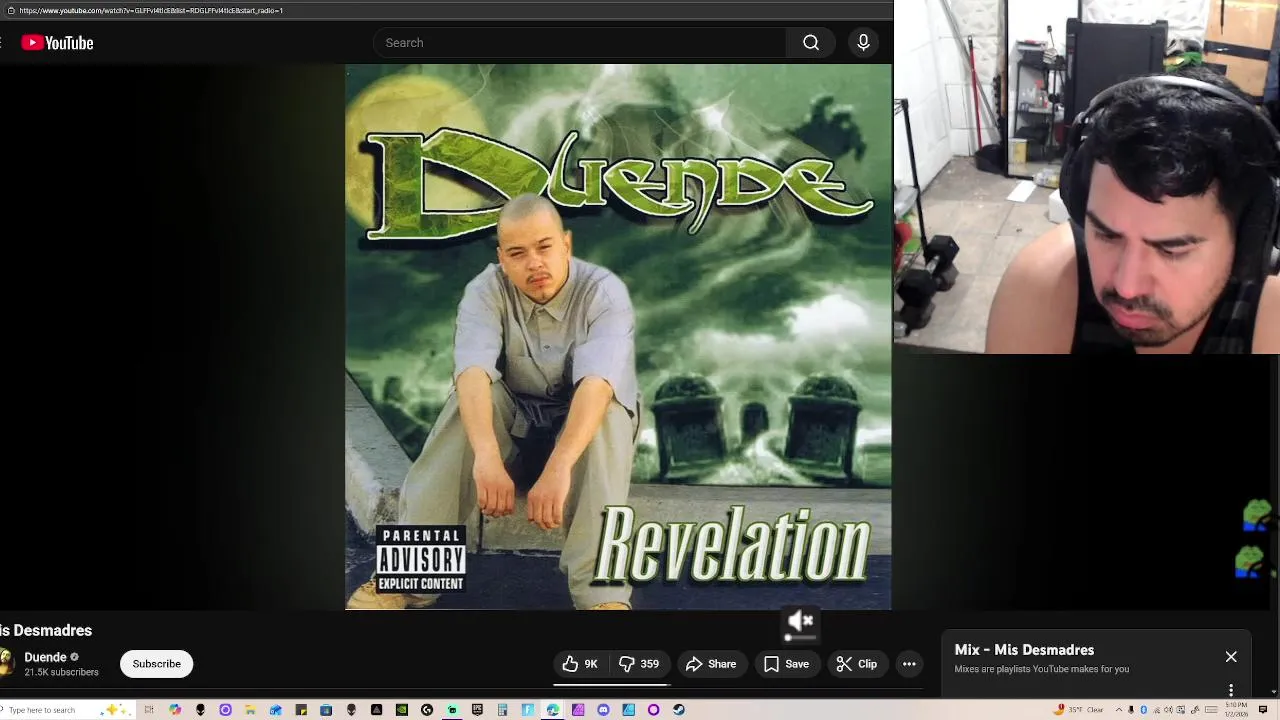
Task: Open the Wi-Fi network tray icon
Action: click(1157, 710)
